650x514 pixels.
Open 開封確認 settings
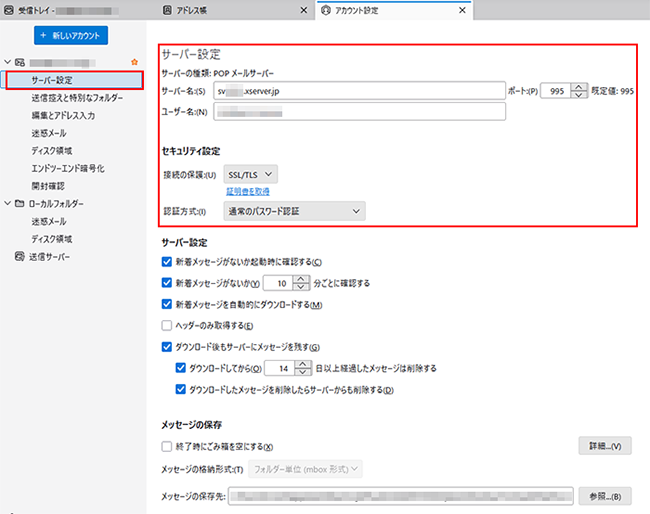click(x=48, y=186)
